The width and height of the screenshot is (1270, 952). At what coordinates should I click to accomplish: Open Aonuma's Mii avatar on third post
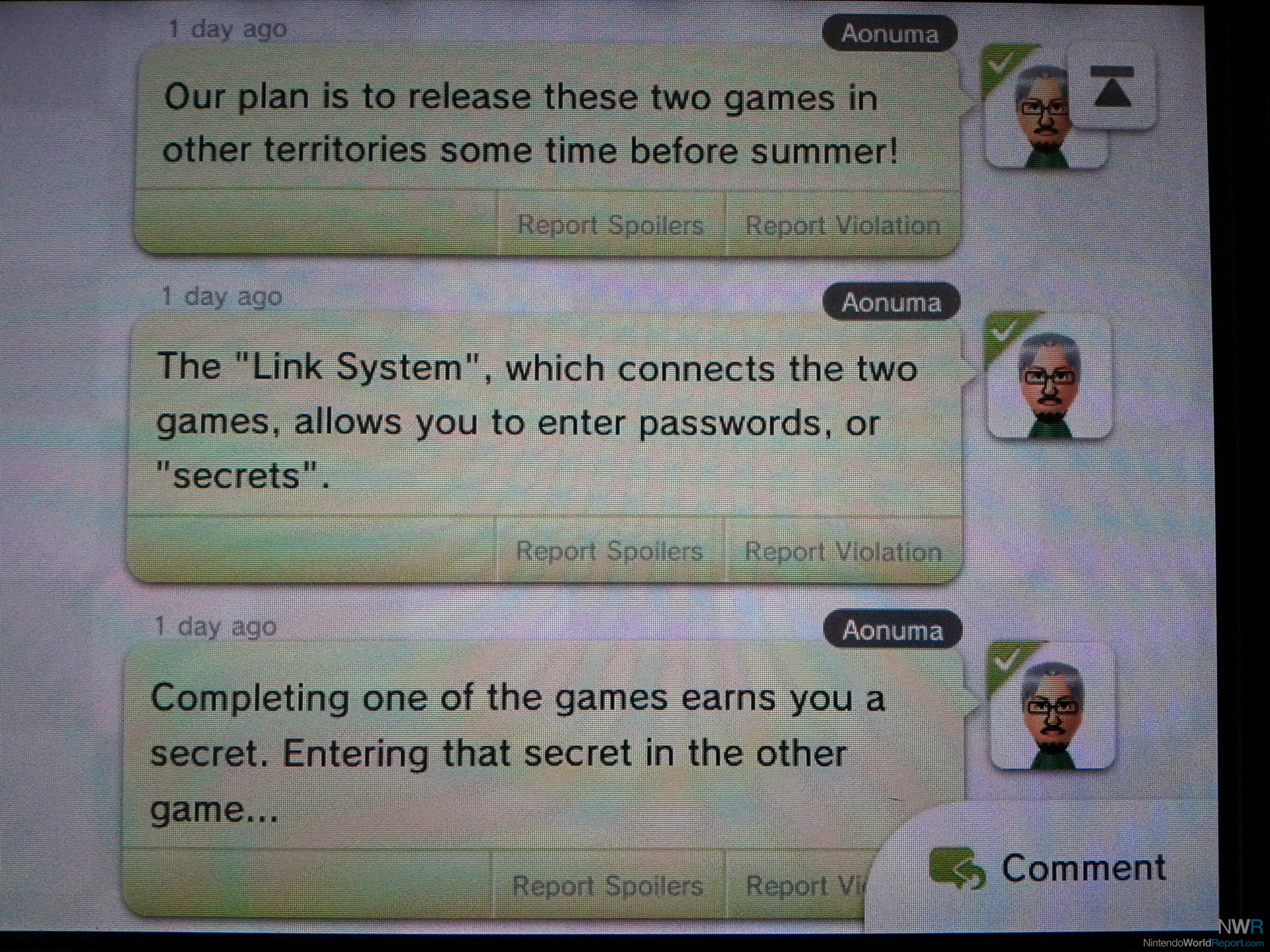1052,705
